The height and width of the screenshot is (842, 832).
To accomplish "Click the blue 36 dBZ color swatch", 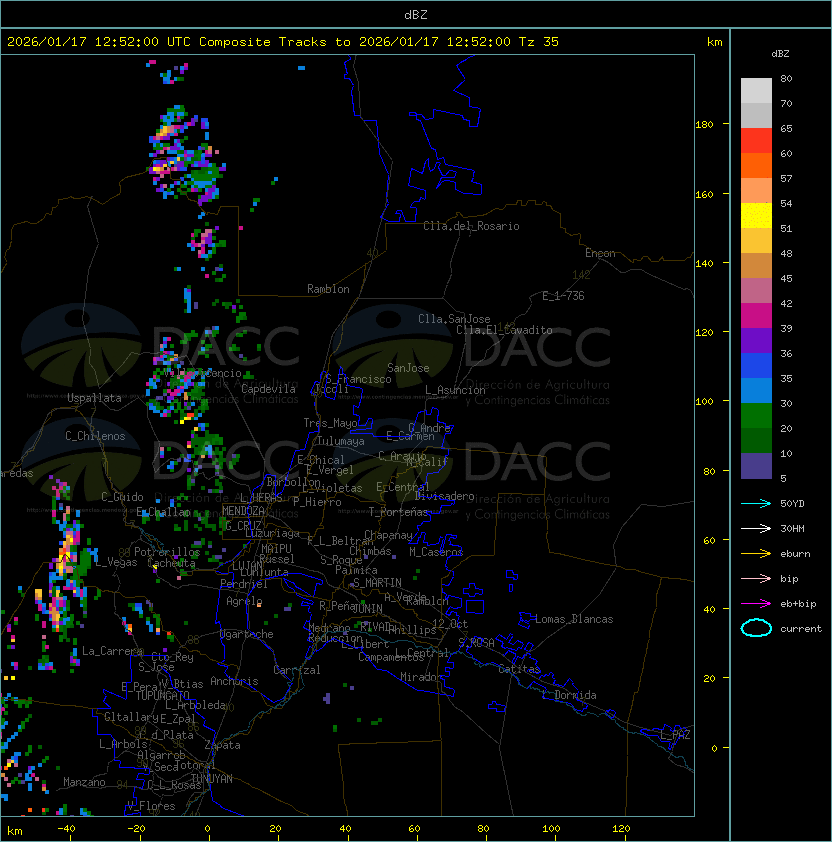I will (x=756, y=365).
